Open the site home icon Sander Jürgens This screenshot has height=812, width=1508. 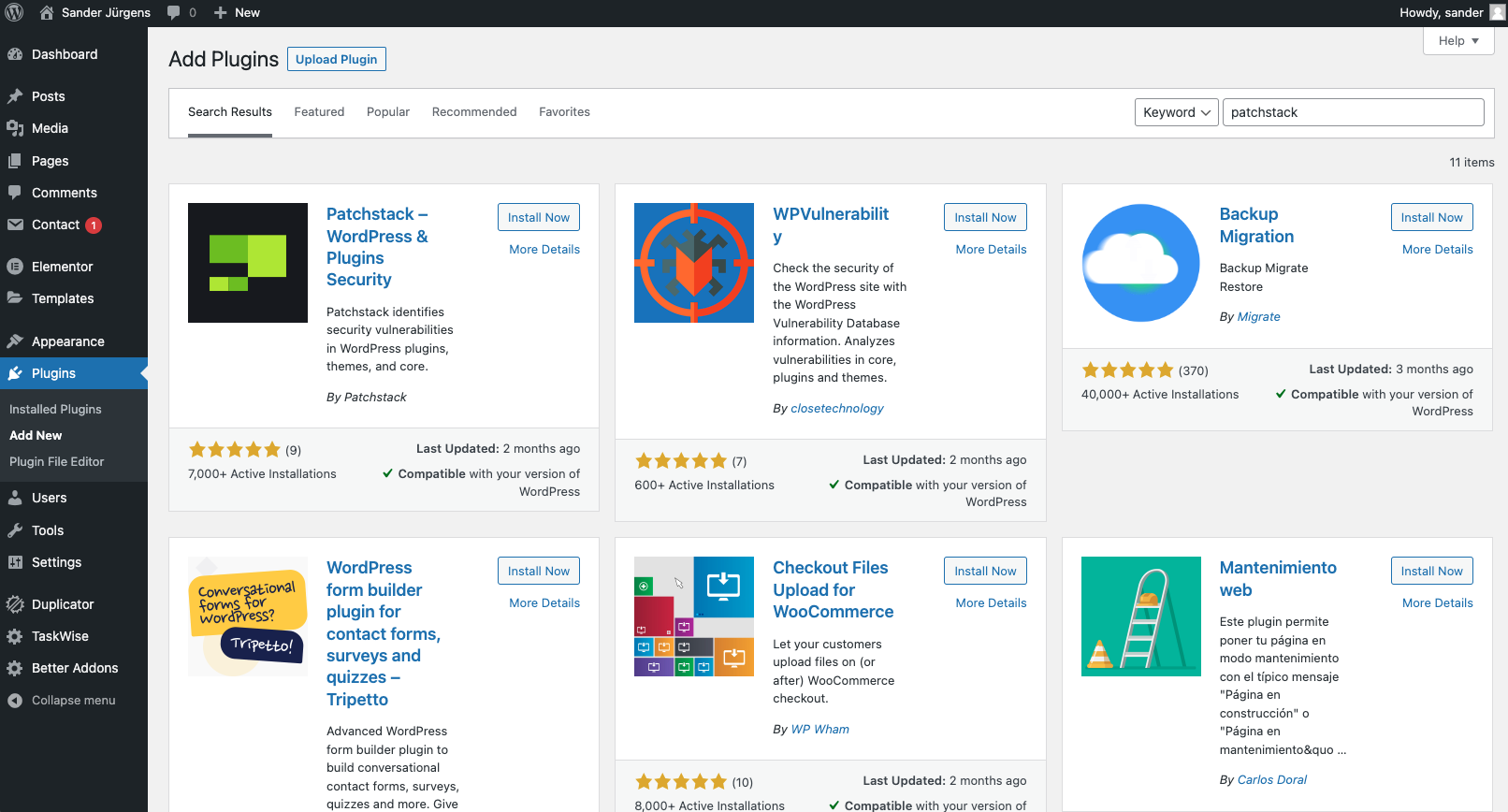tap(94, 13)
